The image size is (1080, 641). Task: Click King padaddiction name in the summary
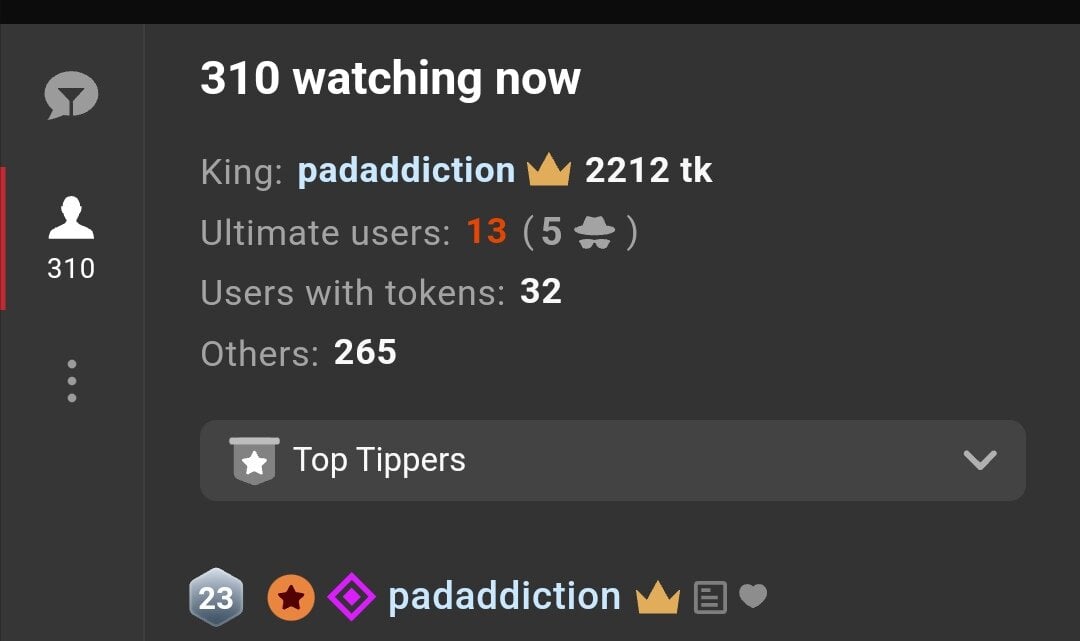point(406,171)
